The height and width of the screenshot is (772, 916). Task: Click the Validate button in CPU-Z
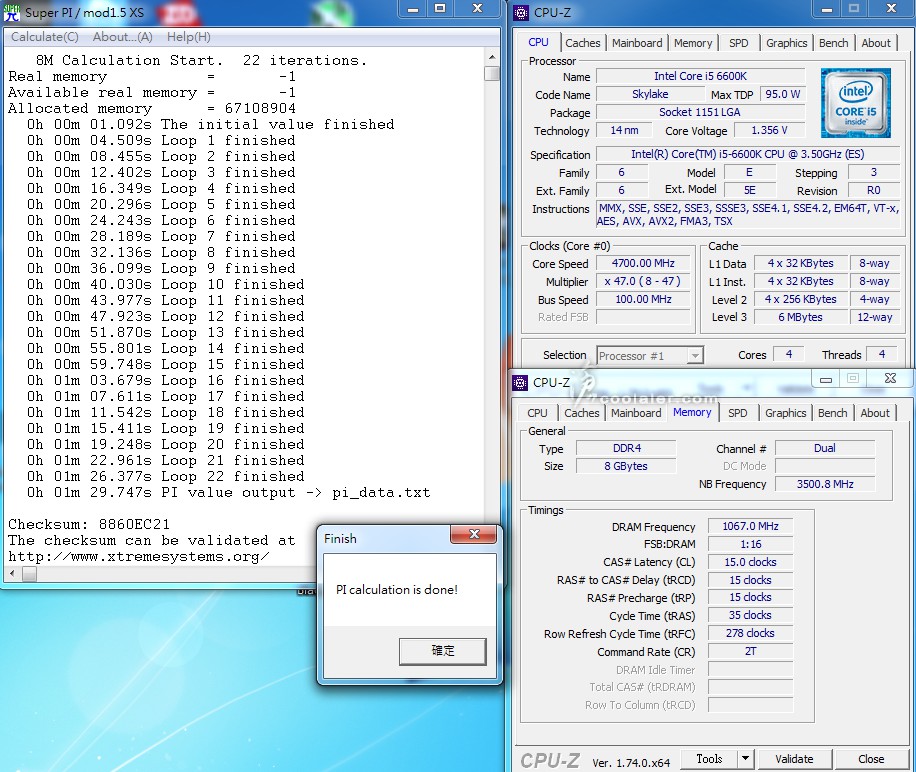tap(794, 759)
